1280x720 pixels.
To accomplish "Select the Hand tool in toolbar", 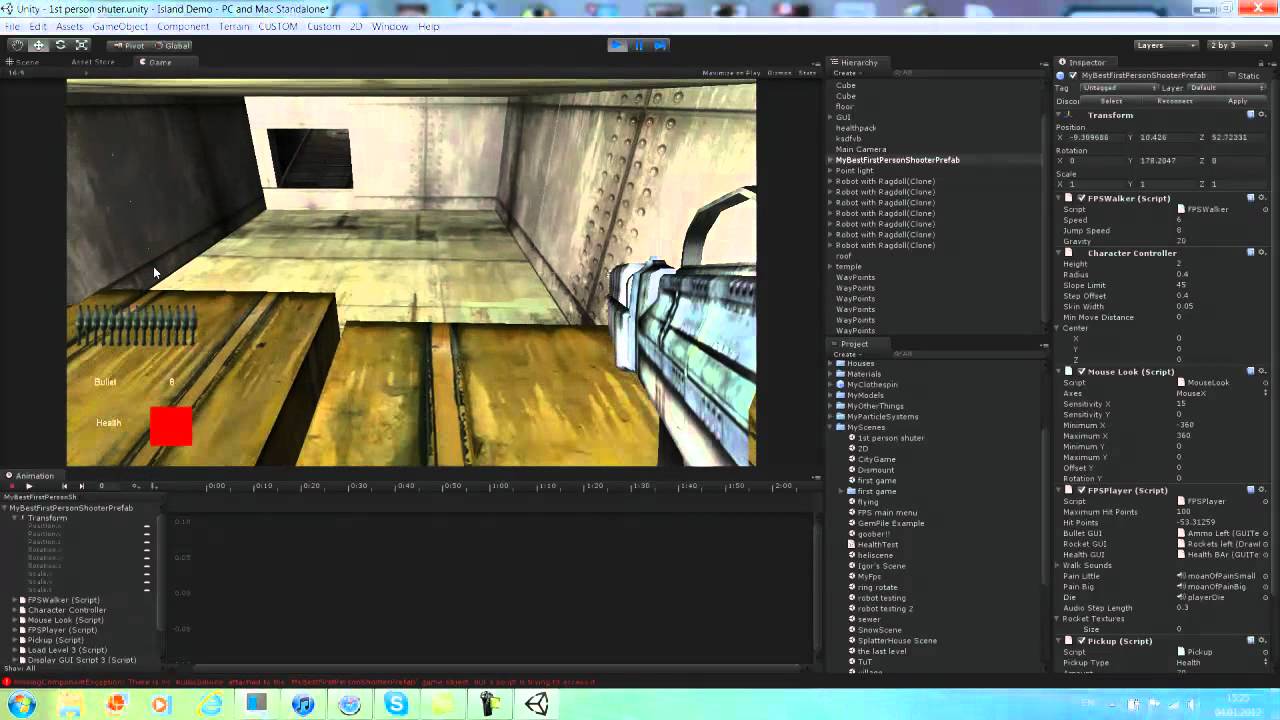I will [x=17, y=45].
